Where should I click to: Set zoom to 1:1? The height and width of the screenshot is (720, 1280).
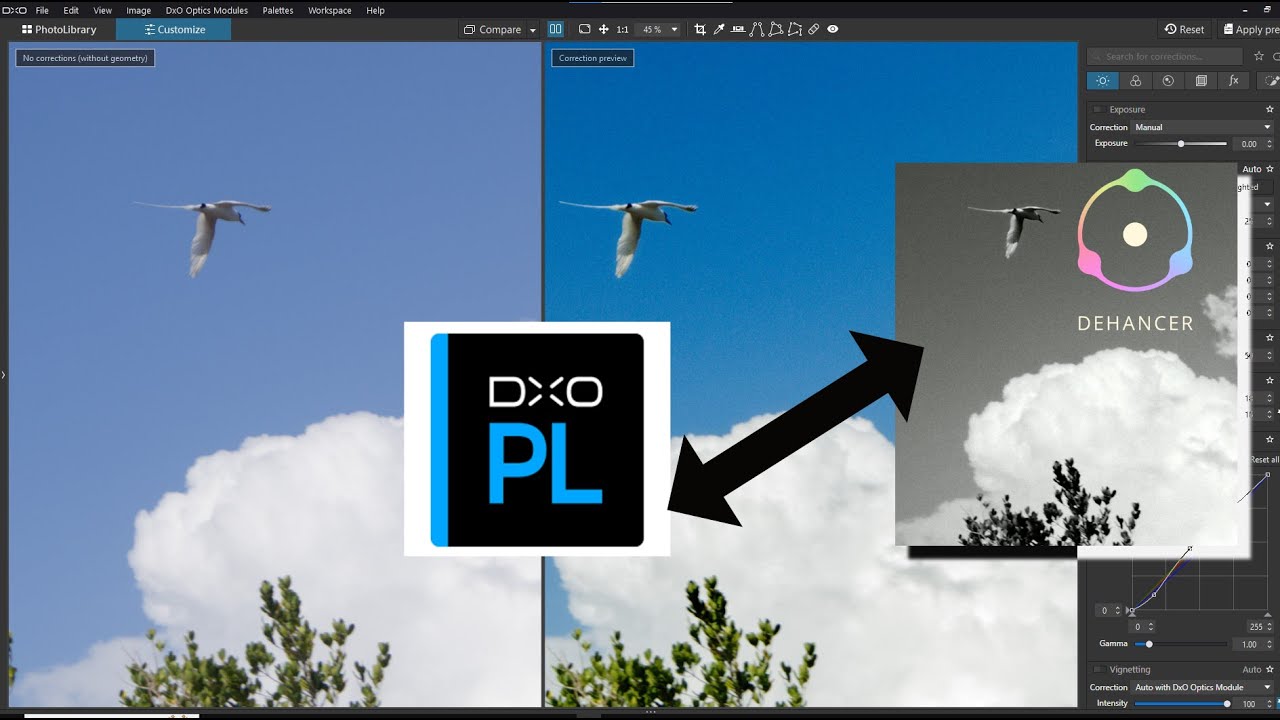(623, 30)
